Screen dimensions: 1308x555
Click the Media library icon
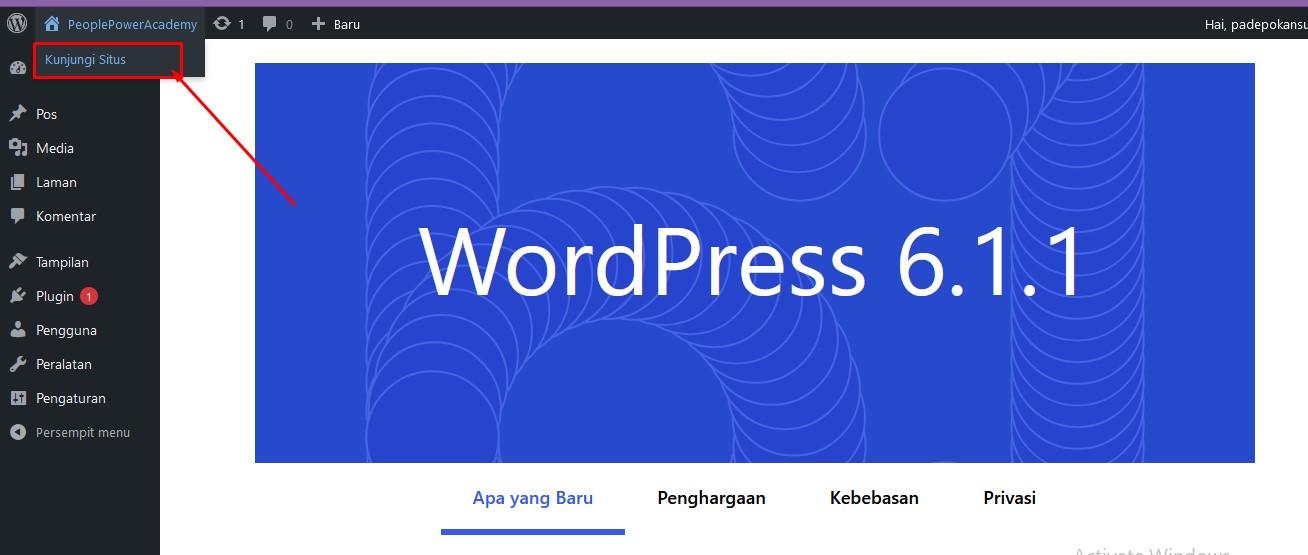coord(18,148)
